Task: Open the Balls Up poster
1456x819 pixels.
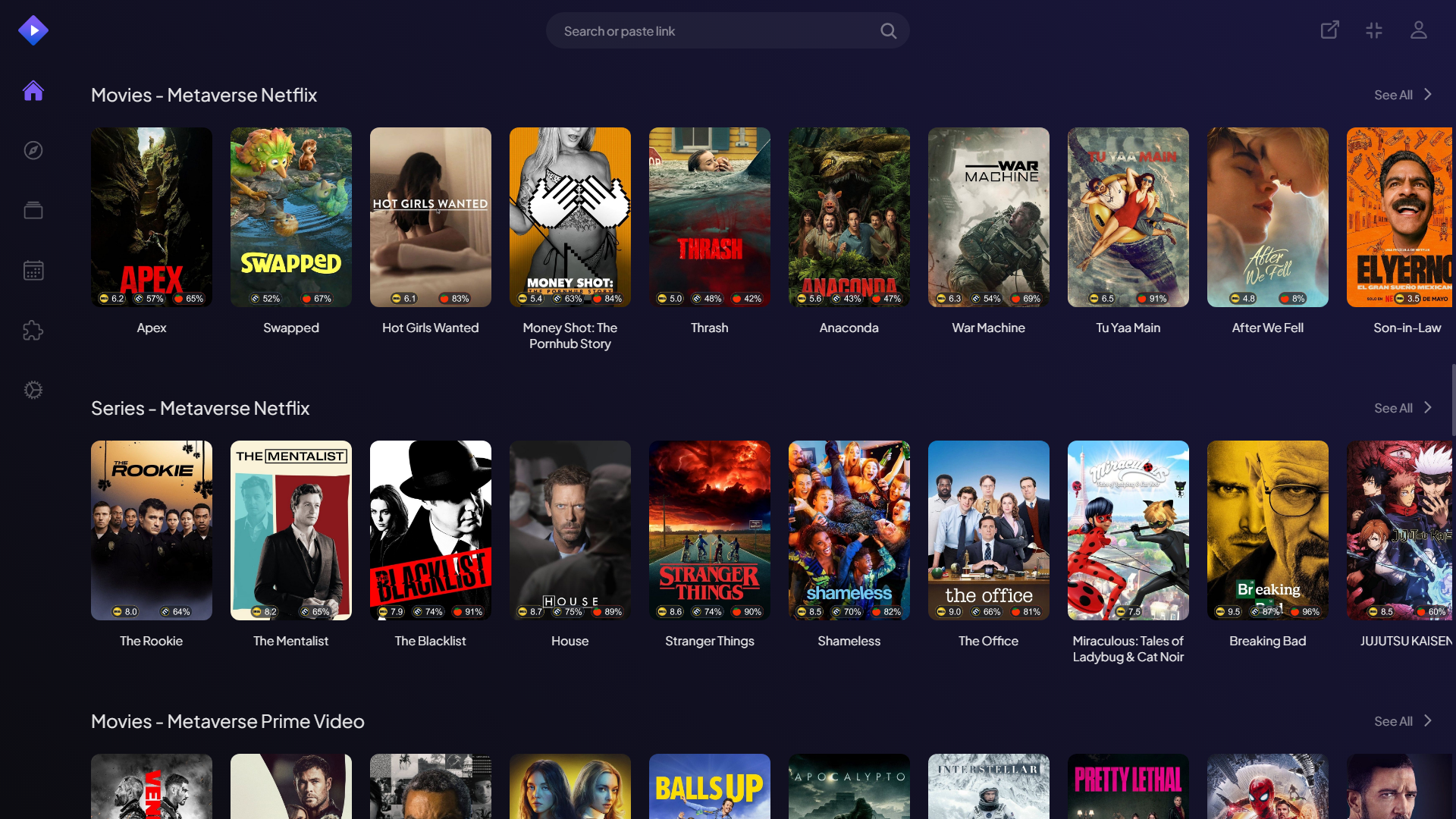Action: coord(710,786)
